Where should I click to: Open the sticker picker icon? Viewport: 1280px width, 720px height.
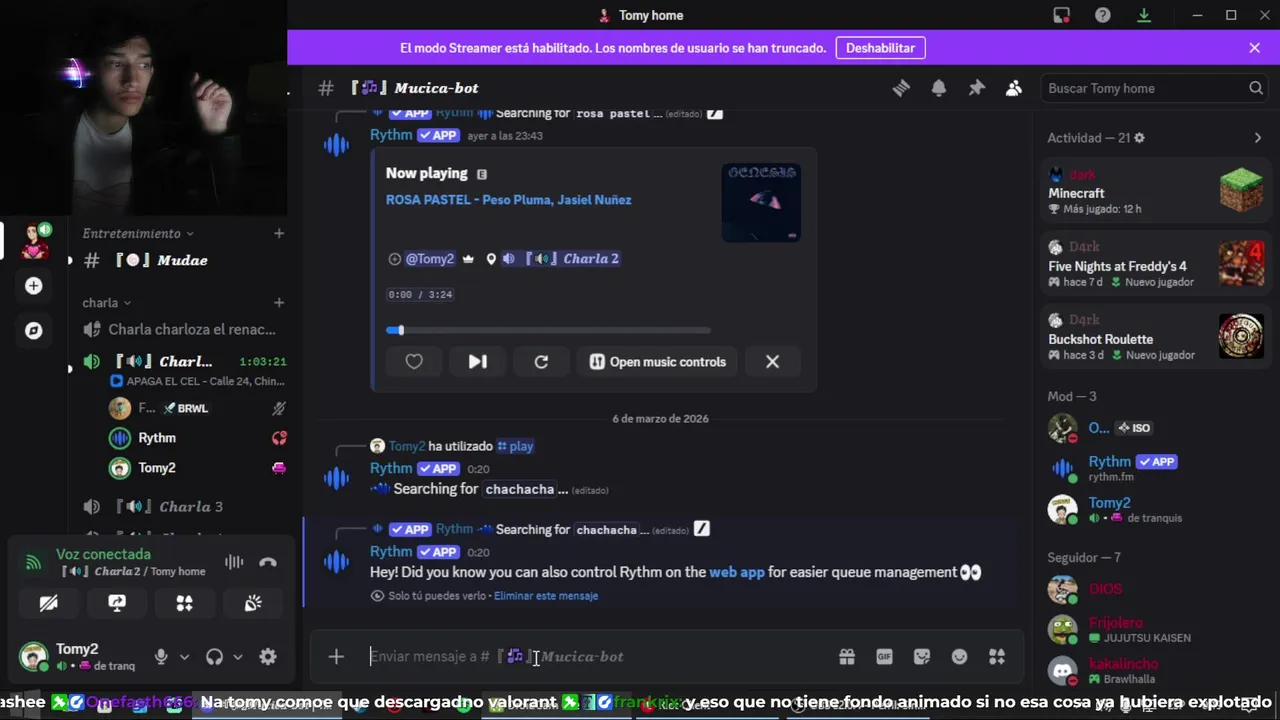pos(922,657)
